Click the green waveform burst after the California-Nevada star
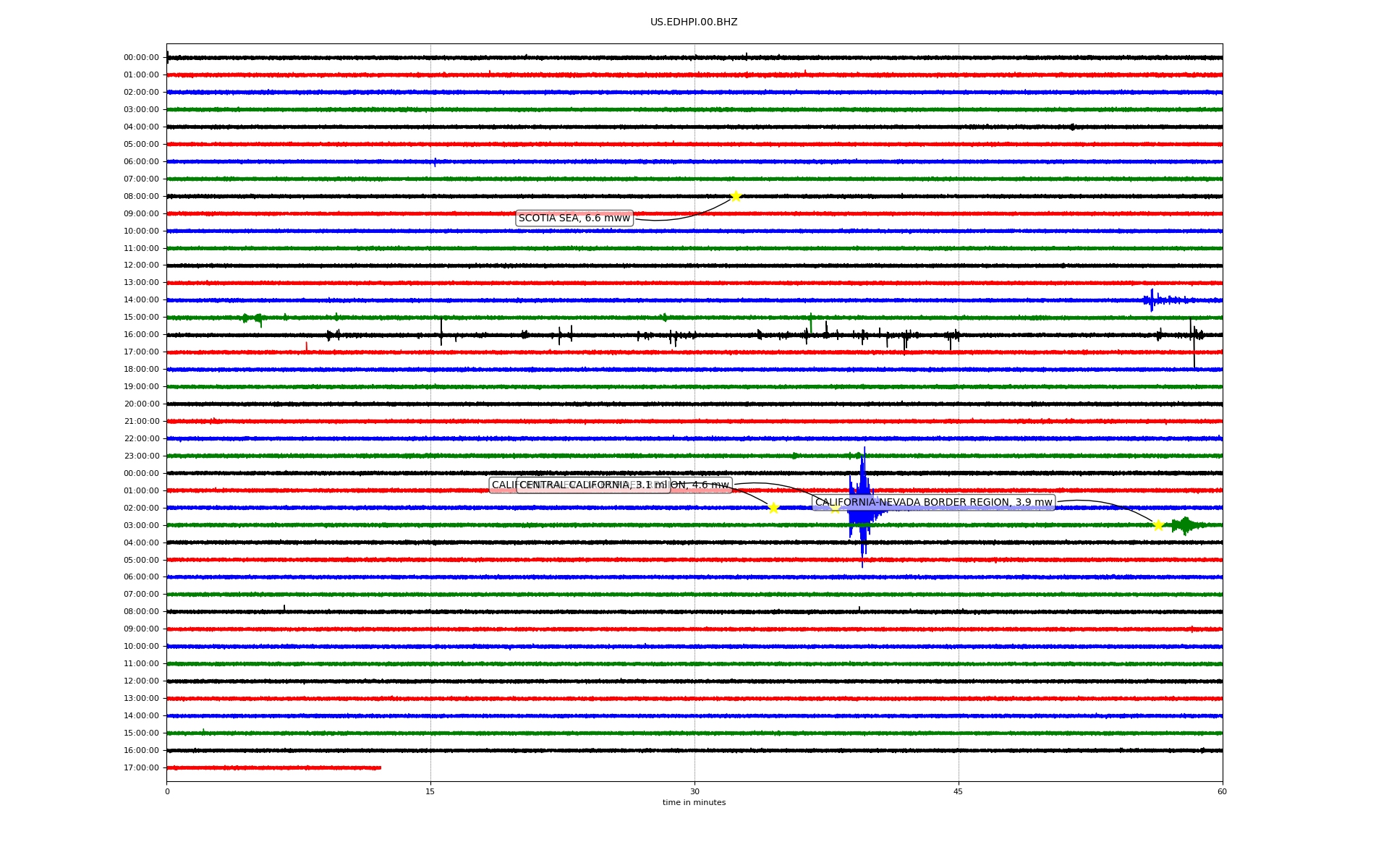 (x=1185, y=525)
